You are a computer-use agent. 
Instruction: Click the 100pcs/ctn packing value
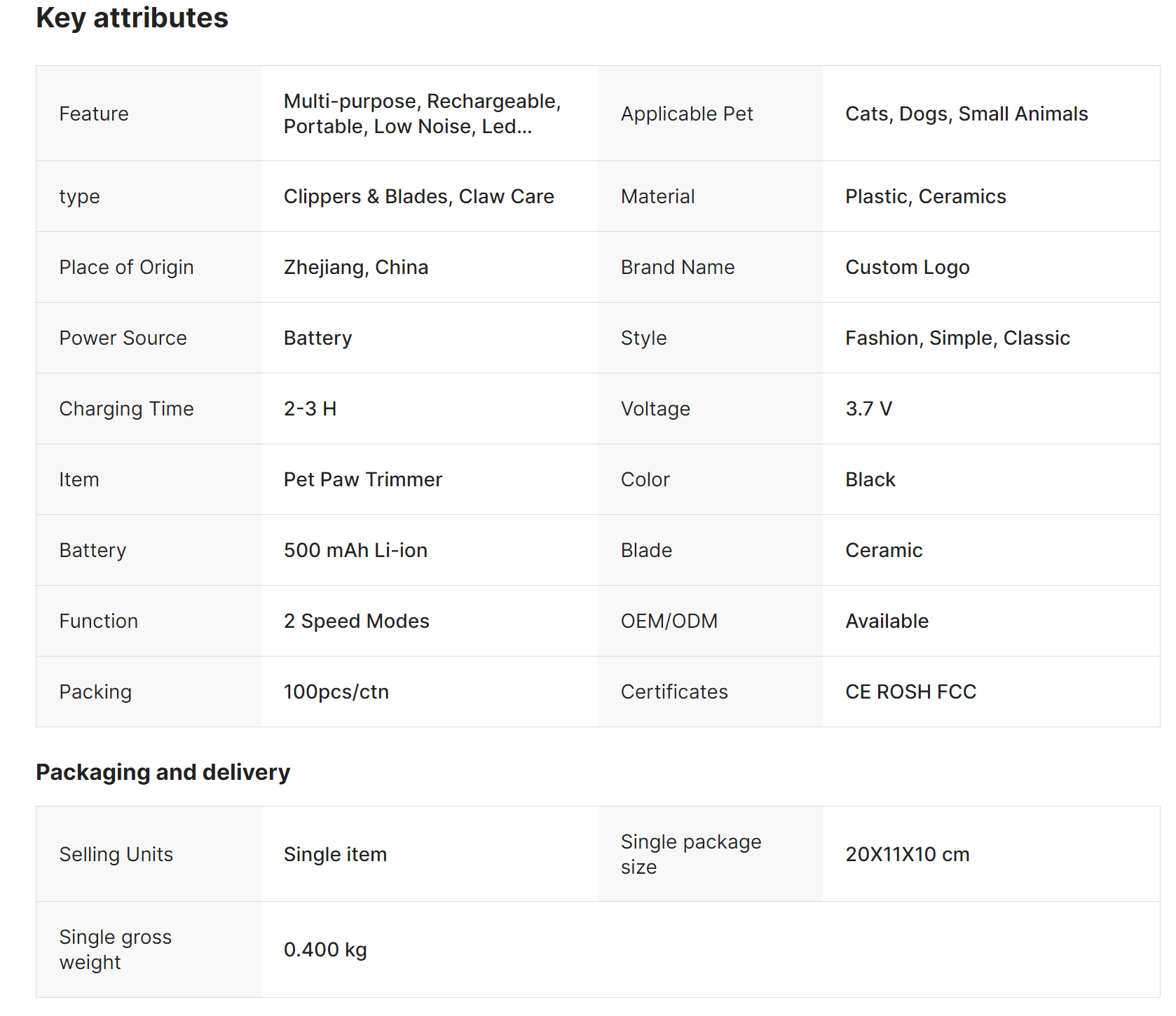click(x=336, y=692)
